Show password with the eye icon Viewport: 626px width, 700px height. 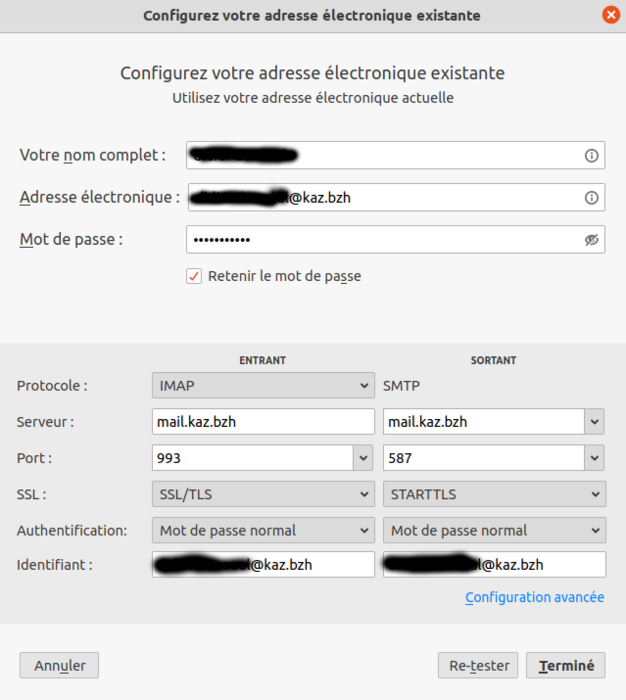click(x=591, y=240)
